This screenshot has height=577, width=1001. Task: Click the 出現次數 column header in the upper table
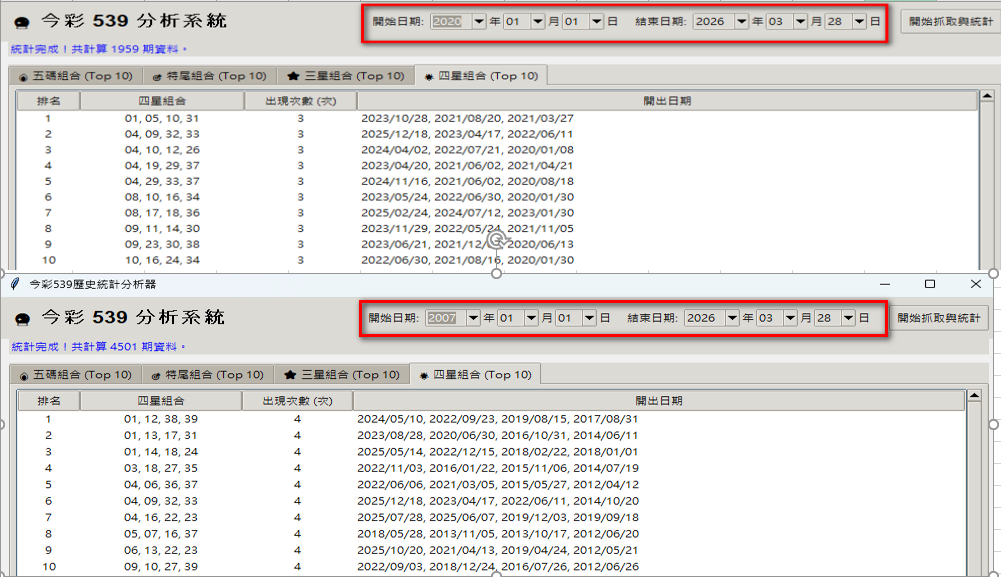(x=300, y=101)
